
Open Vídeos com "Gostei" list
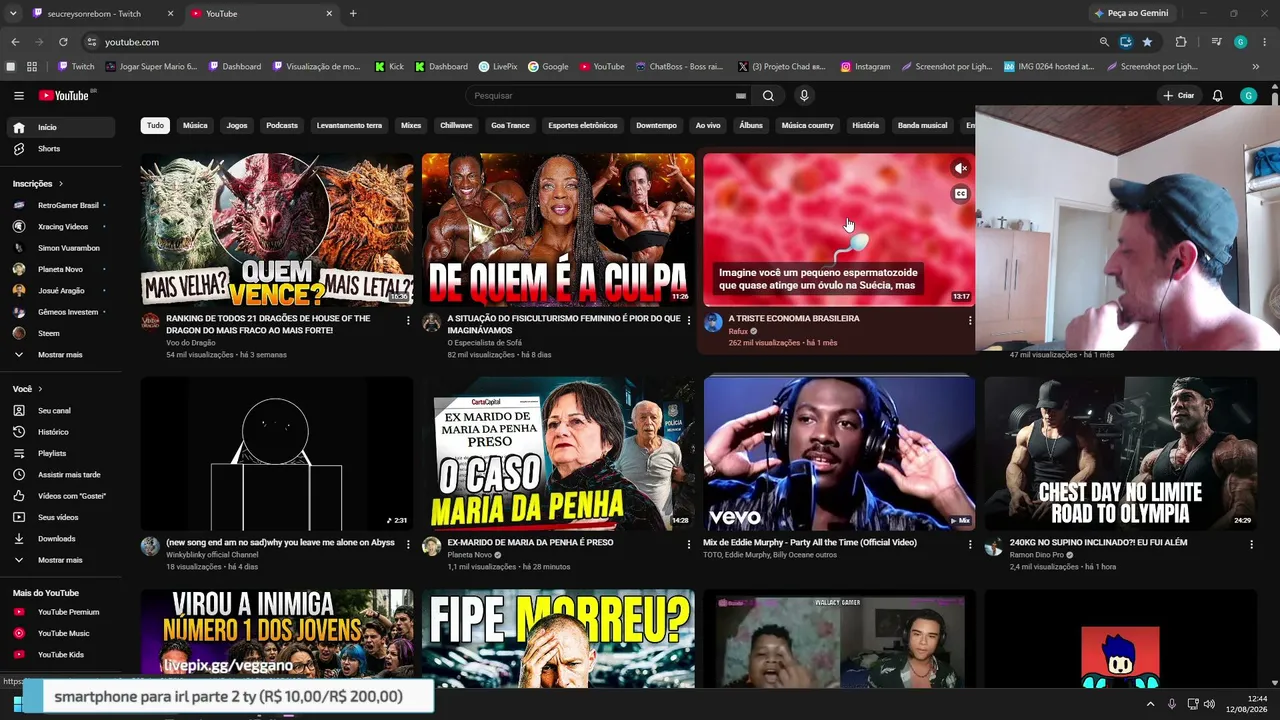[x=62, y=496]
